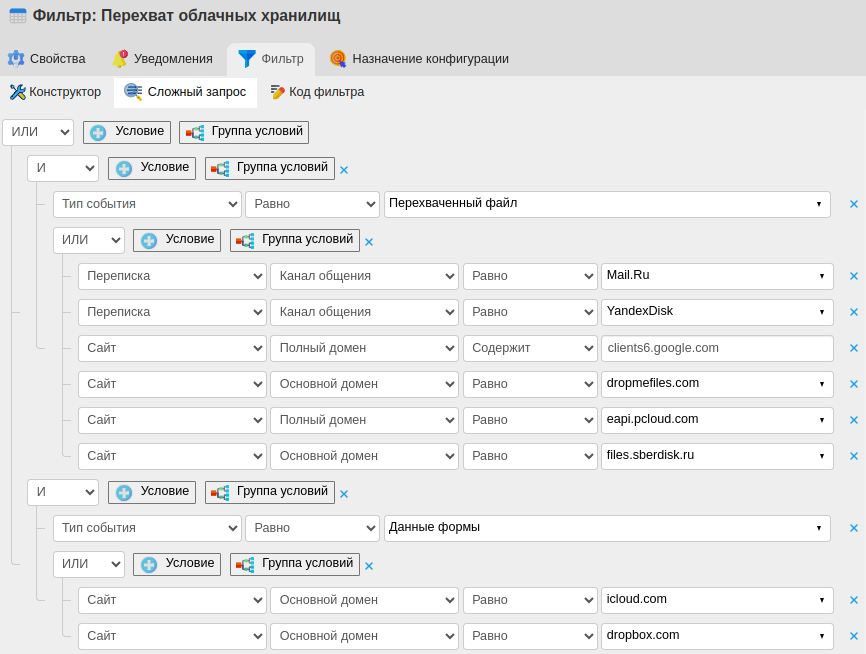Remove the ИЛИ group under Перехваченный файл
Image resolution: width=866 pixels, height=654 pixels.
click(369, 242)
